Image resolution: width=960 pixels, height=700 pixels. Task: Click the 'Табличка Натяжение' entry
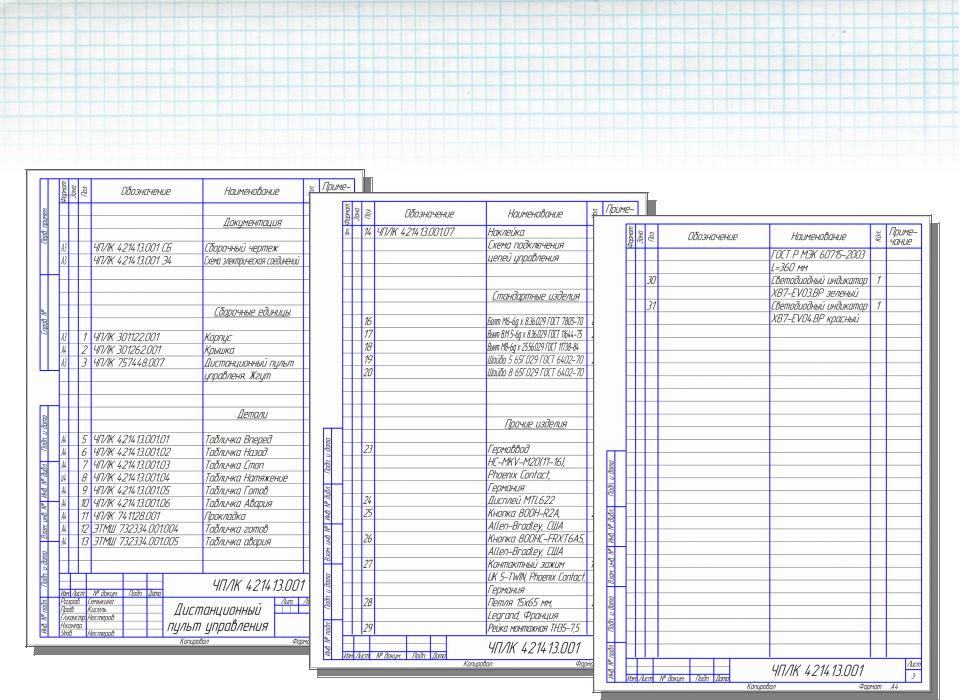[246, 478]
